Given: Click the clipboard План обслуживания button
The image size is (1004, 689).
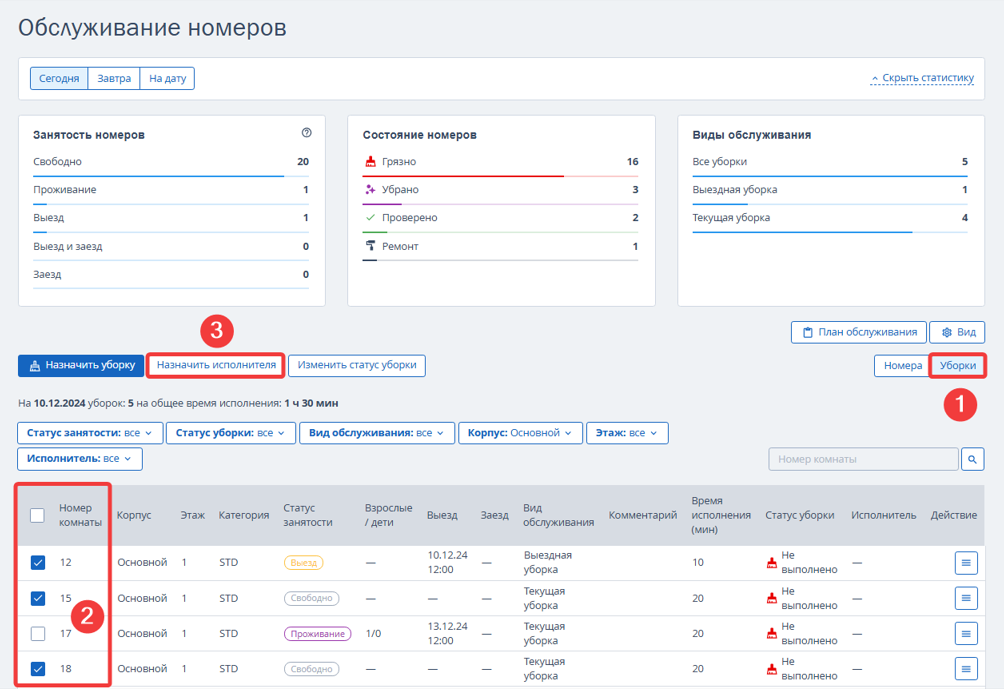Looking at the screenshot, I should tap(859, 332).
